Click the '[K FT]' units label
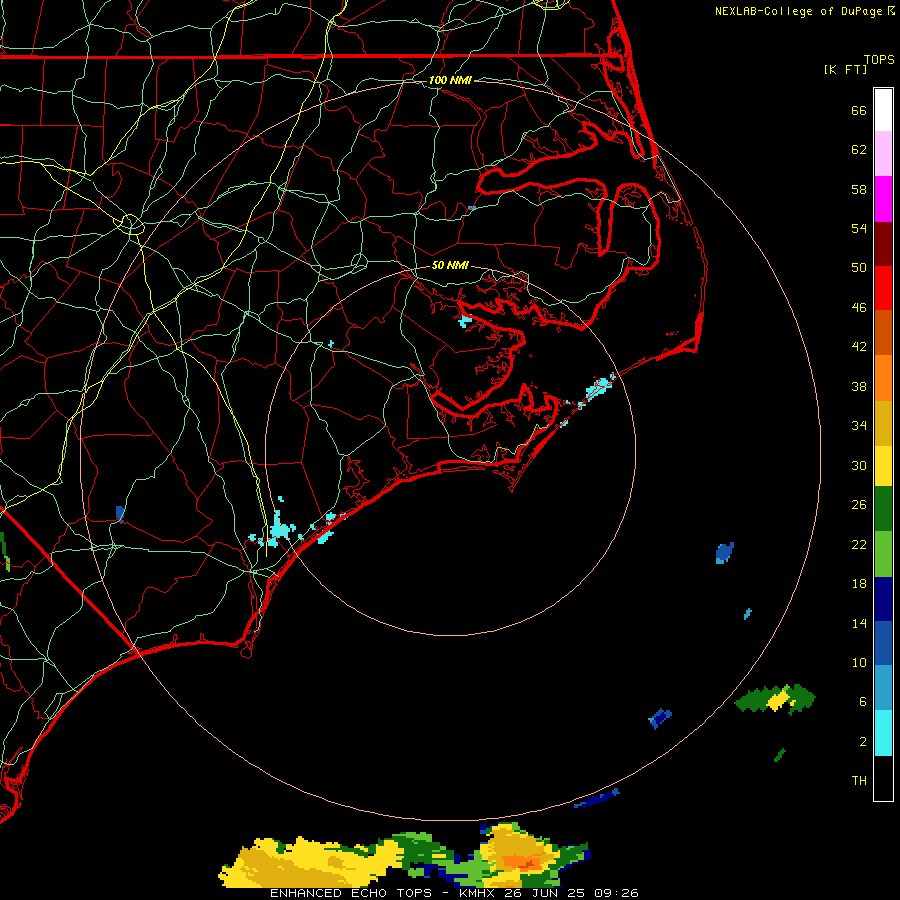Image resolution: width=900 pixels, height=900 pixels. click(x=845, y=69)
